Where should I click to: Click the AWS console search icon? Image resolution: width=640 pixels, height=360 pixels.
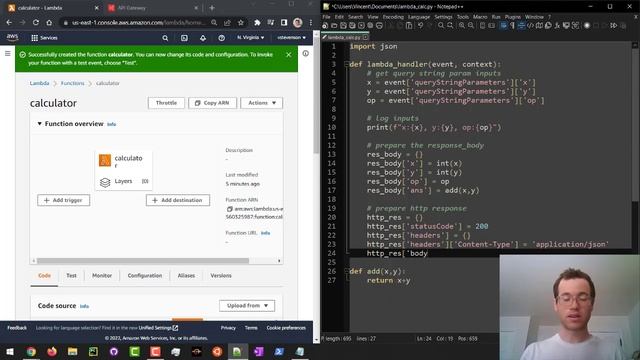pyautogui.click(x=165, y=38)
